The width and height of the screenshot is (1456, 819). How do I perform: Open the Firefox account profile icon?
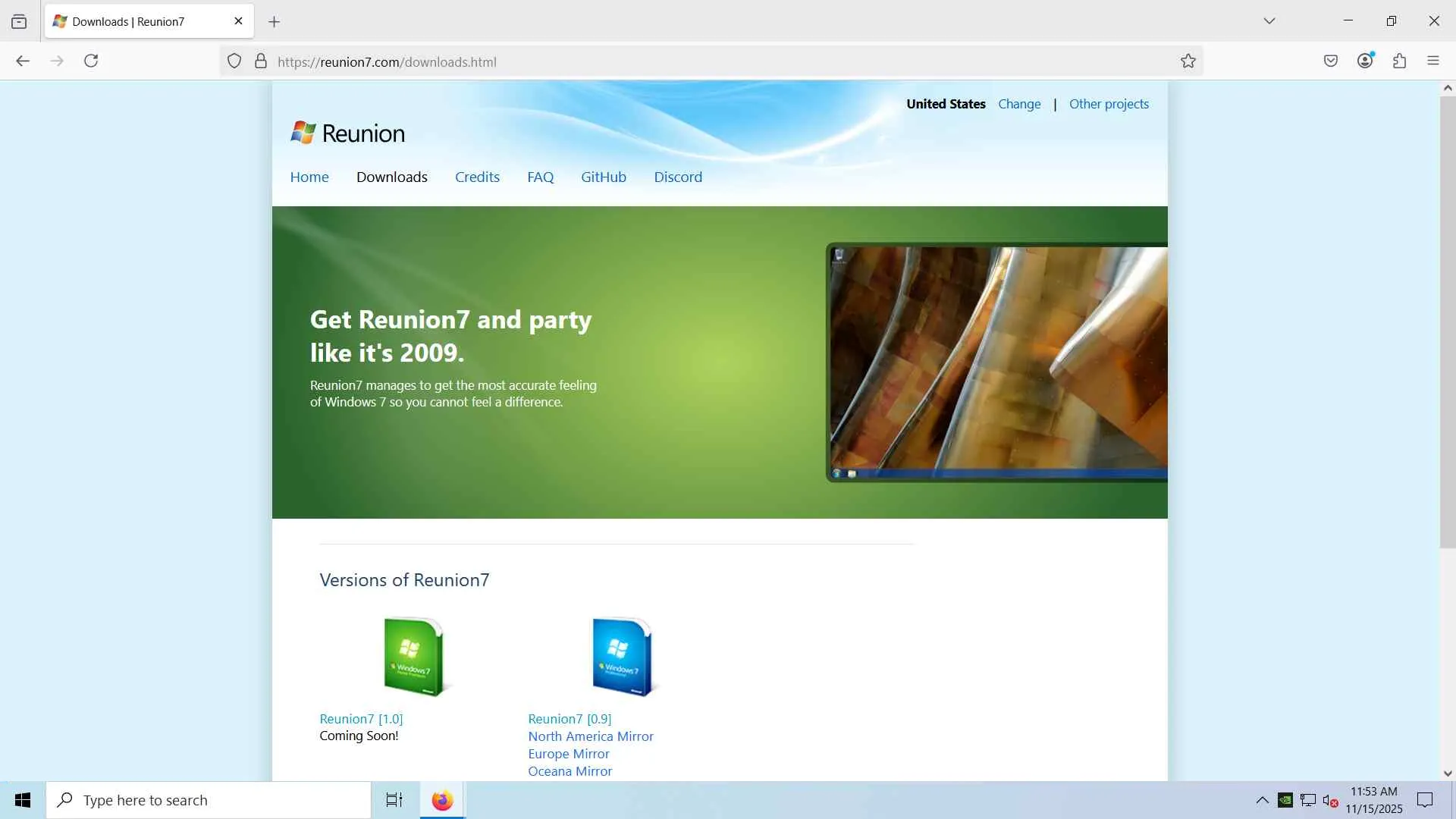[1365, 61]
